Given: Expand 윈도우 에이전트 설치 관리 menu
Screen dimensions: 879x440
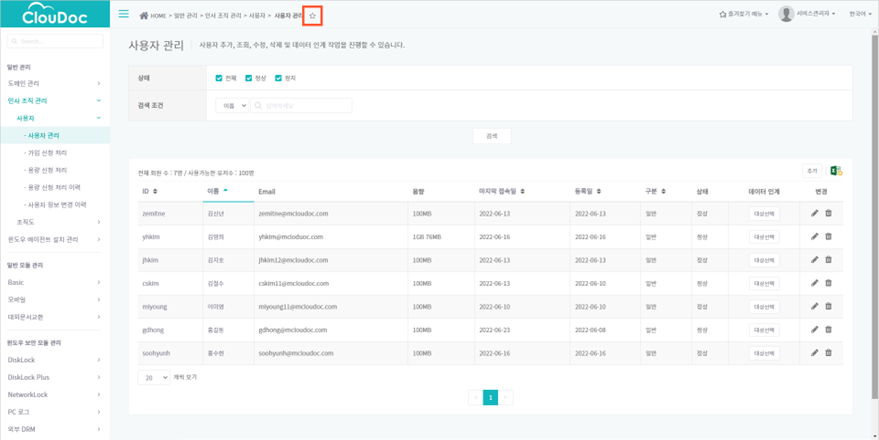Looking at the screenshot, I should pyautogui.click(x=54, y=239).
